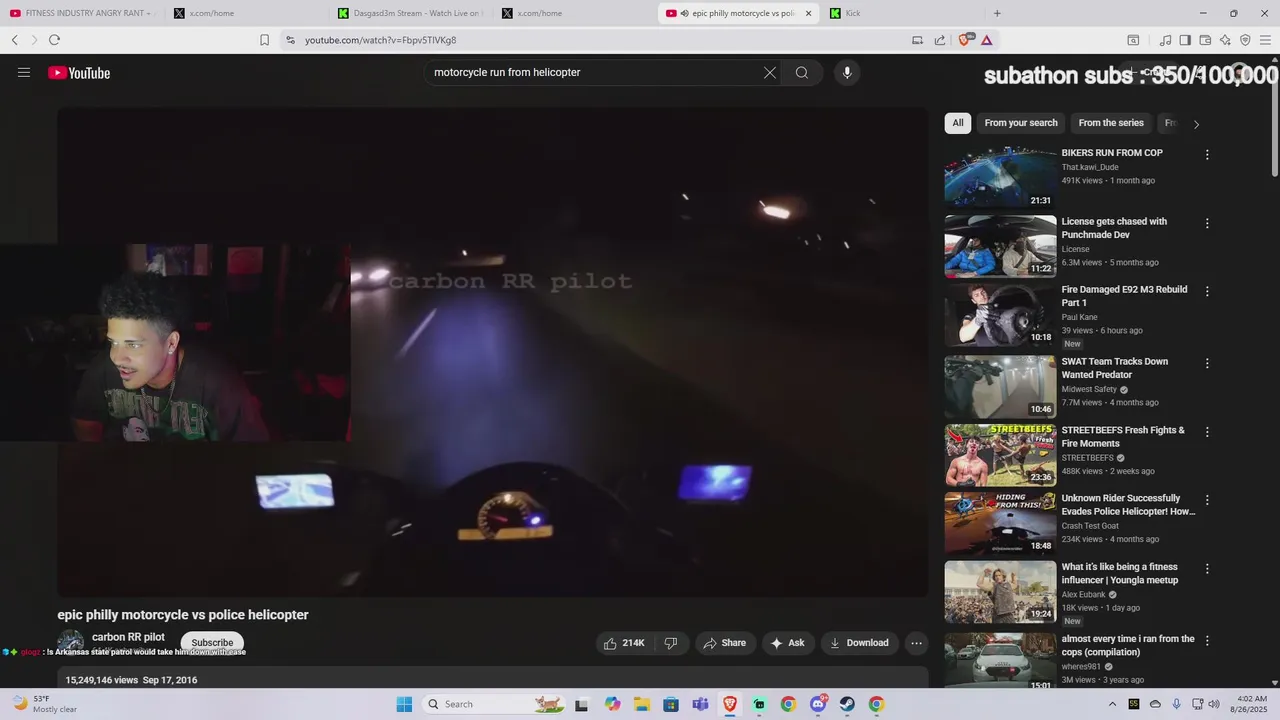Like the video with thumbs up
The image size is (1280, 720).
coord(624,643)
